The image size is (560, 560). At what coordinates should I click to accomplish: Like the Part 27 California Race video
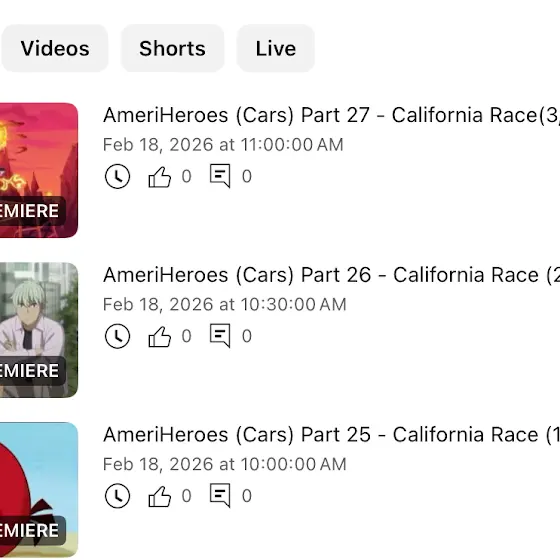[x=160, y=176]
